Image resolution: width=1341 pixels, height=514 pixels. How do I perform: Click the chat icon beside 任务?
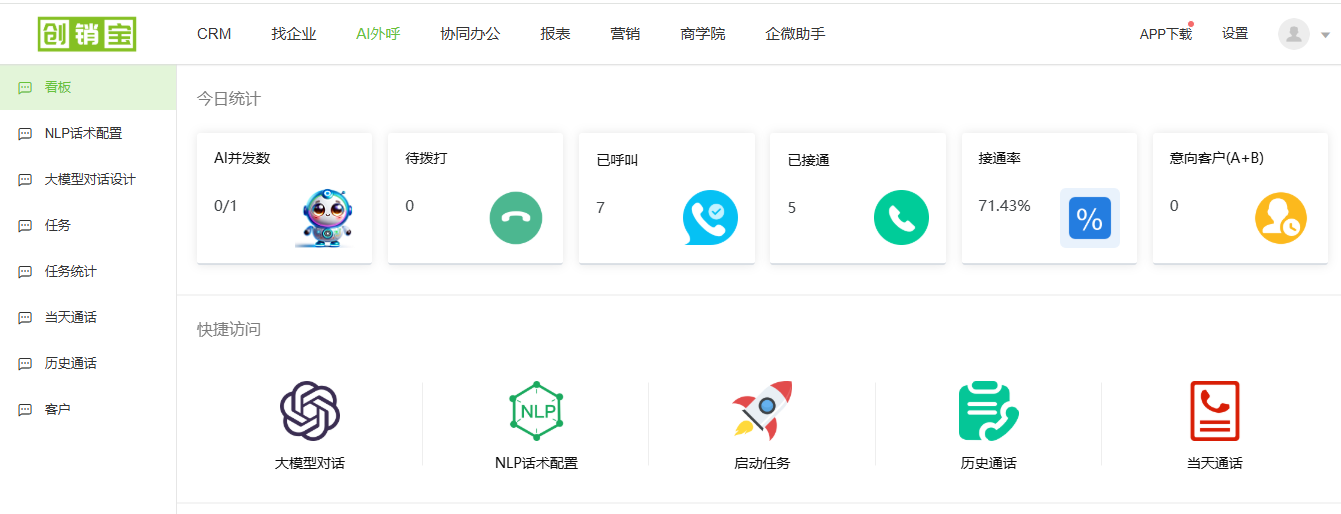click(25, 226)
